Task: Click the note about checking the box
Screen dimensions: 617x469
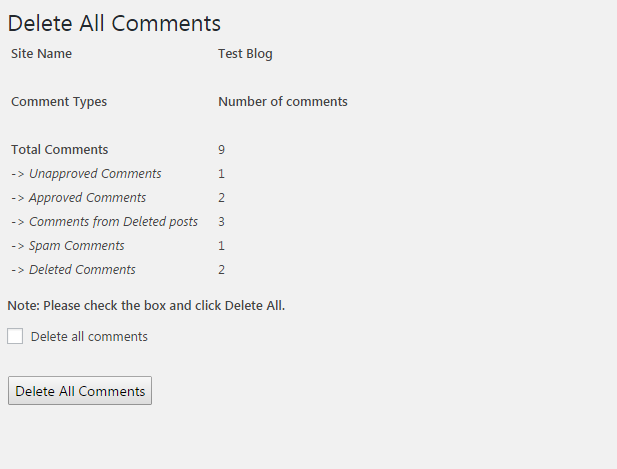Action: pyautogui.click(x=146, y=306)
